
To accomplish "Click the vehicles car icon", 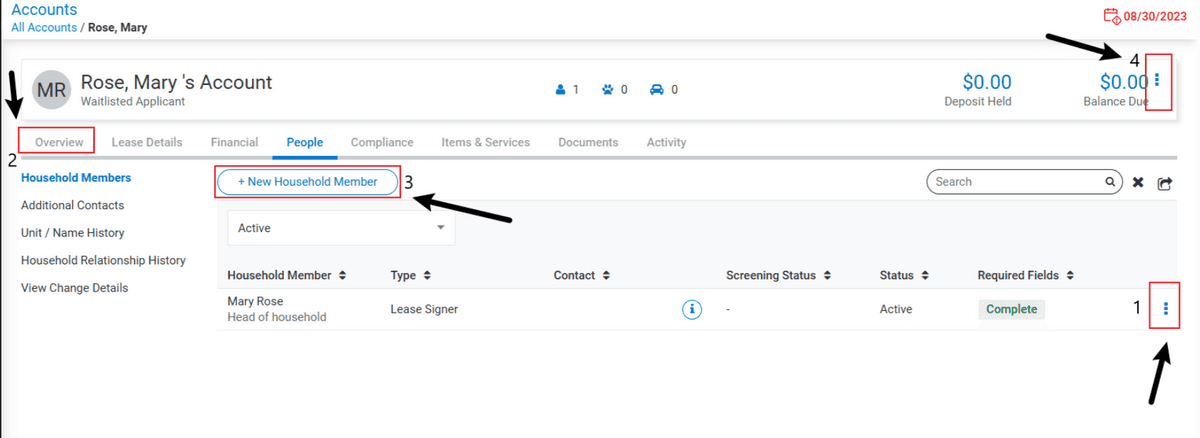I will tap(656, 89).
